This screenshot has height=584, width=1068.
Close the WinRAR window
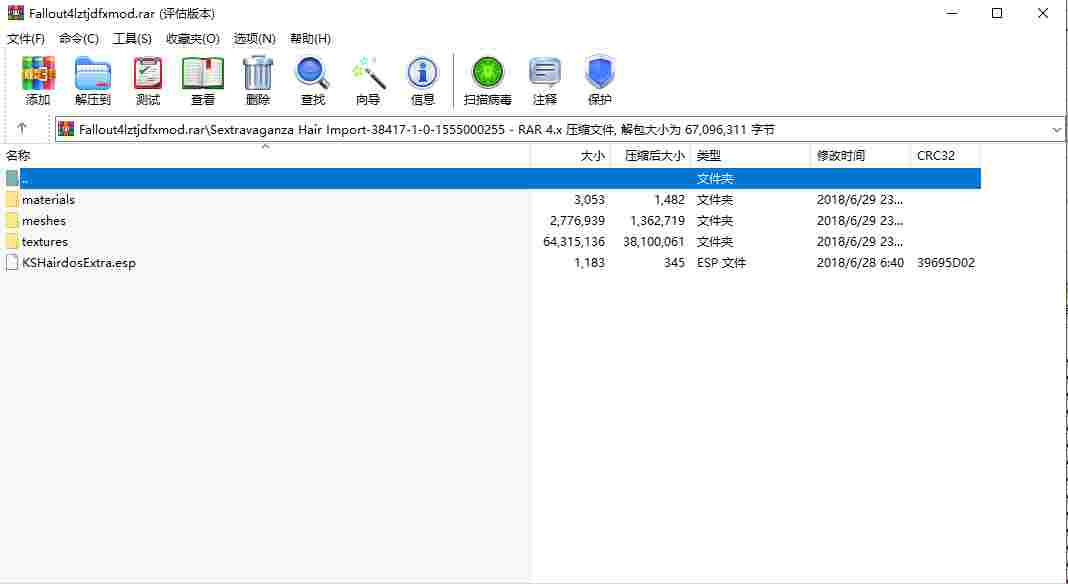1043,13
